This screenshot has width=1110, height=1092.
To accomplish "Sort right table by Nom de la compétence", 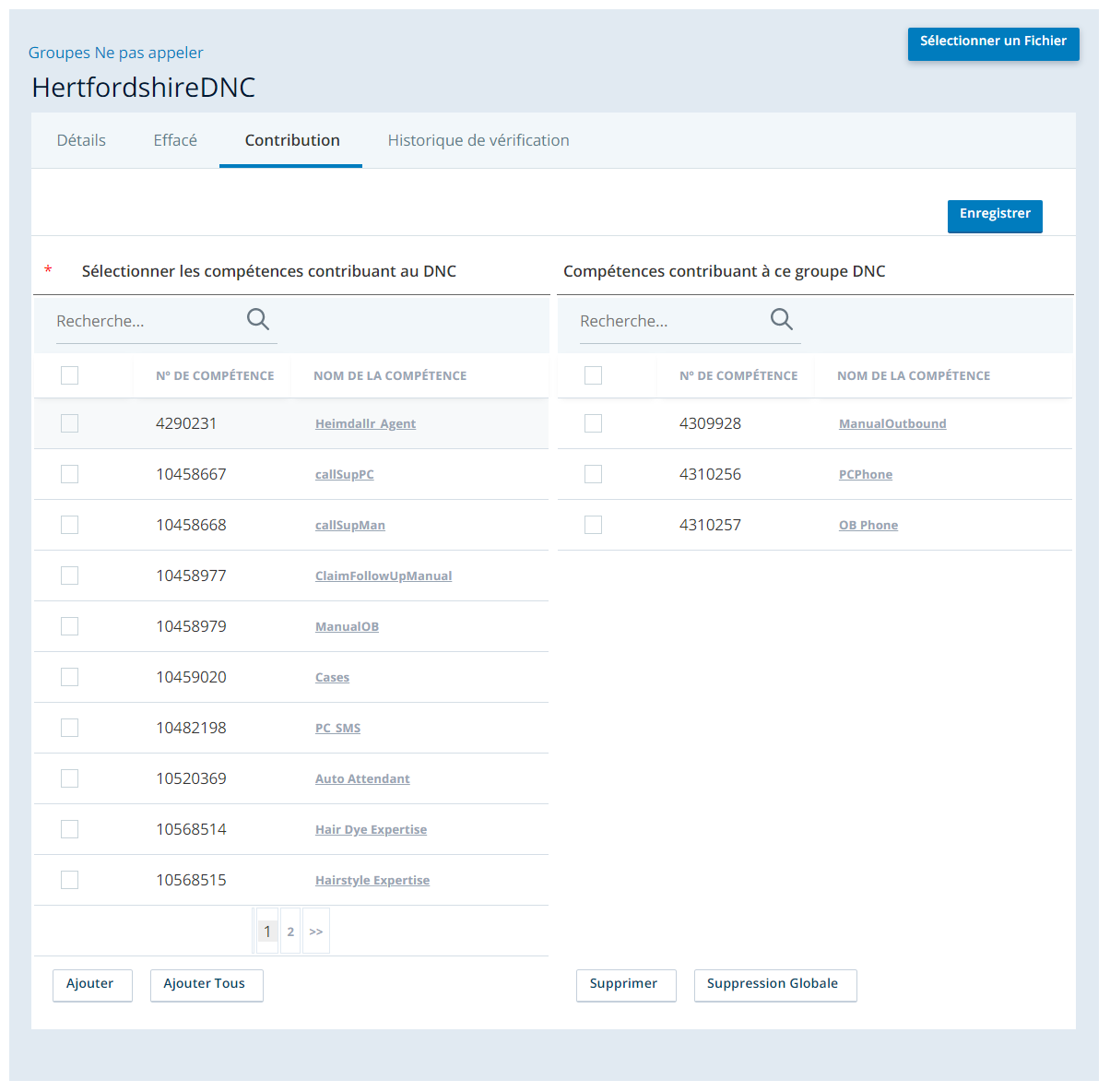I will pos(914,375).
